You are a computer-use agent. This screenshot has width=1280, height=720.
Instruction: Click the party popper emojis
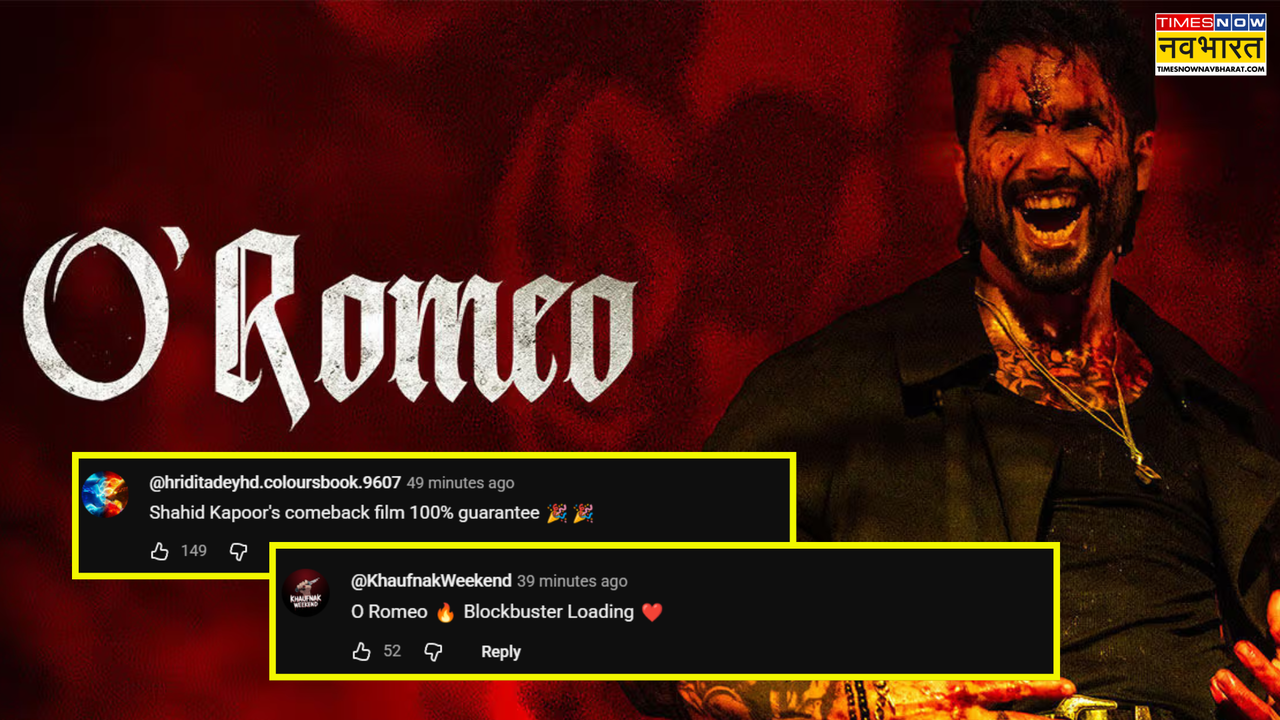(x=570, y=513)
